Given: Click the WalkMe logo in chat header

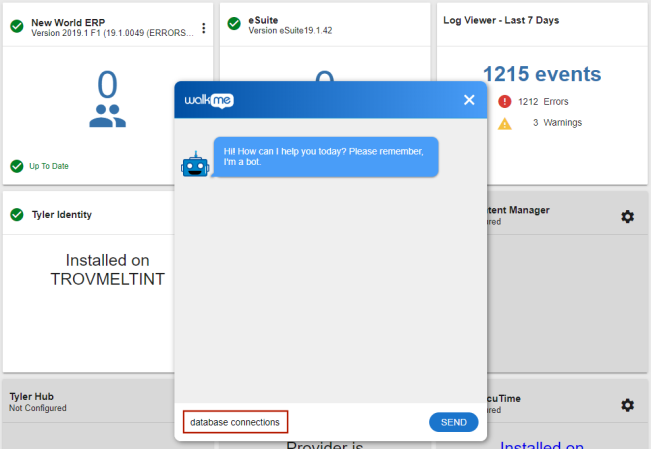Looking at the screenshot, I should [x=209, y=100].
